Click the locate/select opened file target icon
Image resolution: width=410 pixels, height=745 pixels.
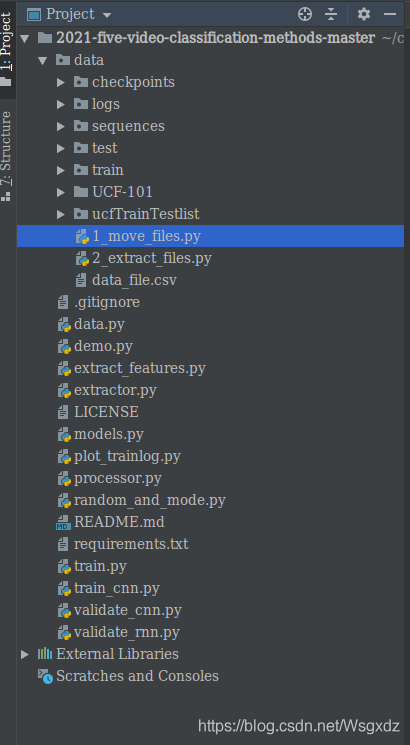click(x=305, y=14)
